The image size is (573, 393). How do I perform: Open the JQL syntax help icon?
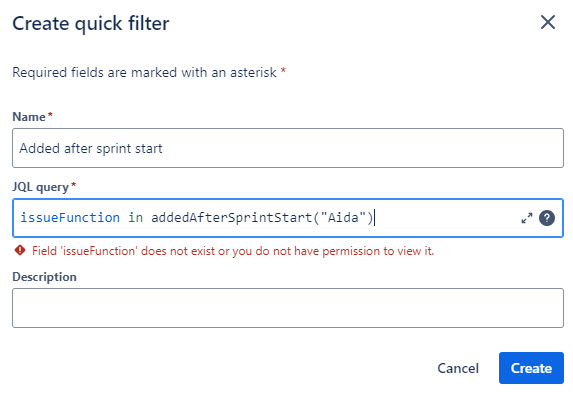tap(547, 218)
